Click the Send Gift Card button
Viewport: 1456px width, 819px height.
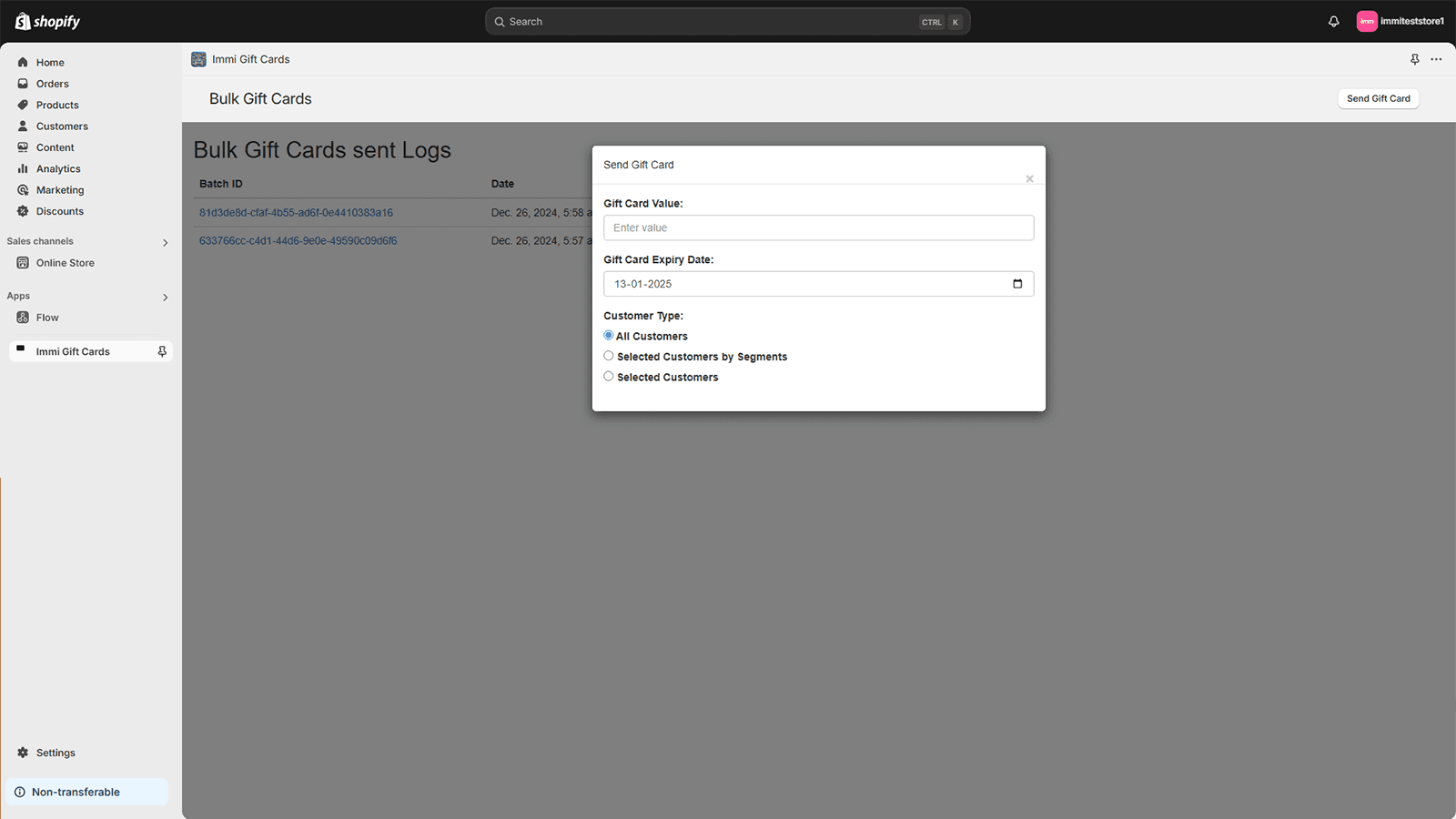[x=1378, y=97]
